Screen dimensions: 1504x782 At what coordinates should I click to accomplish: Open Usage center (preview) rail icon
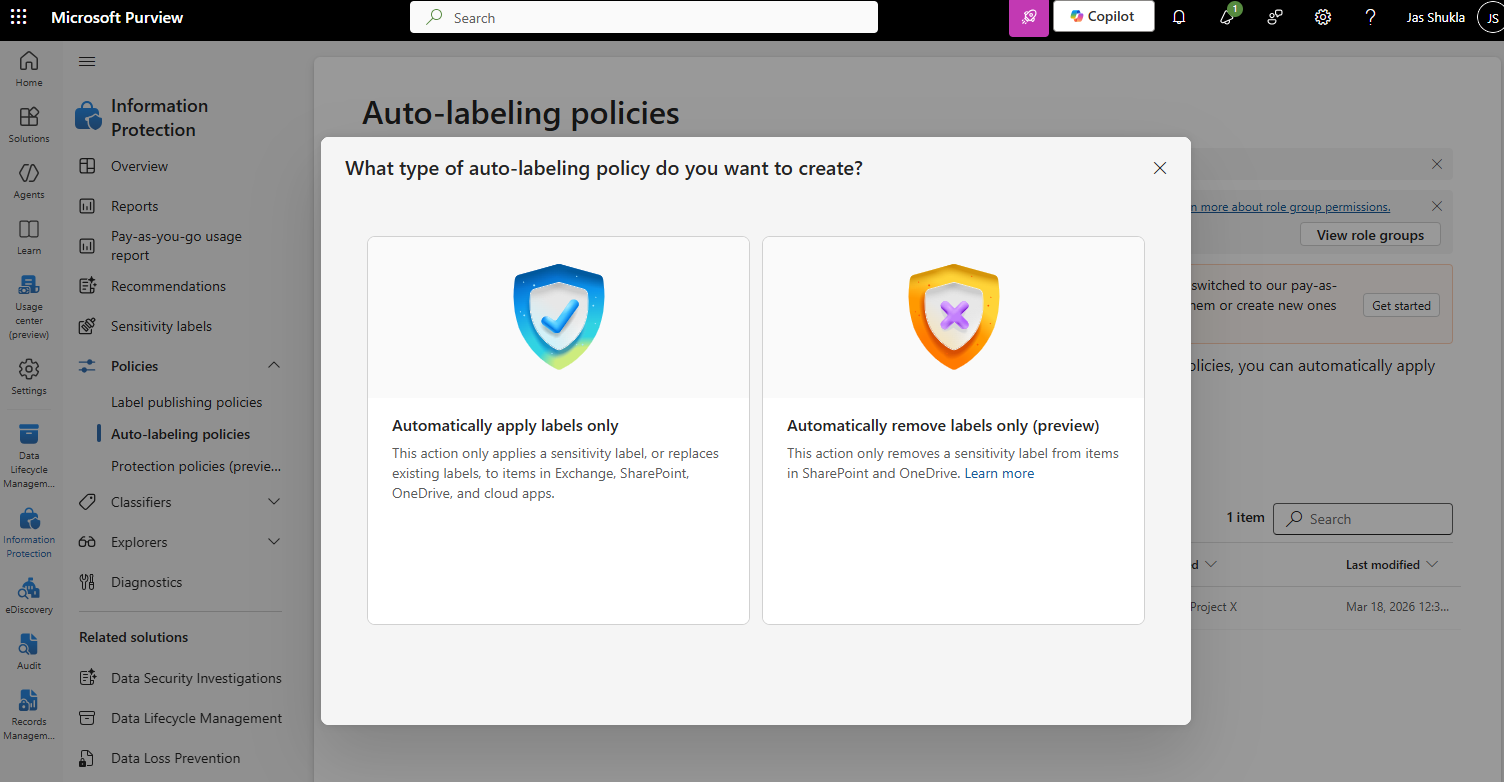click(x=29, y=306)
